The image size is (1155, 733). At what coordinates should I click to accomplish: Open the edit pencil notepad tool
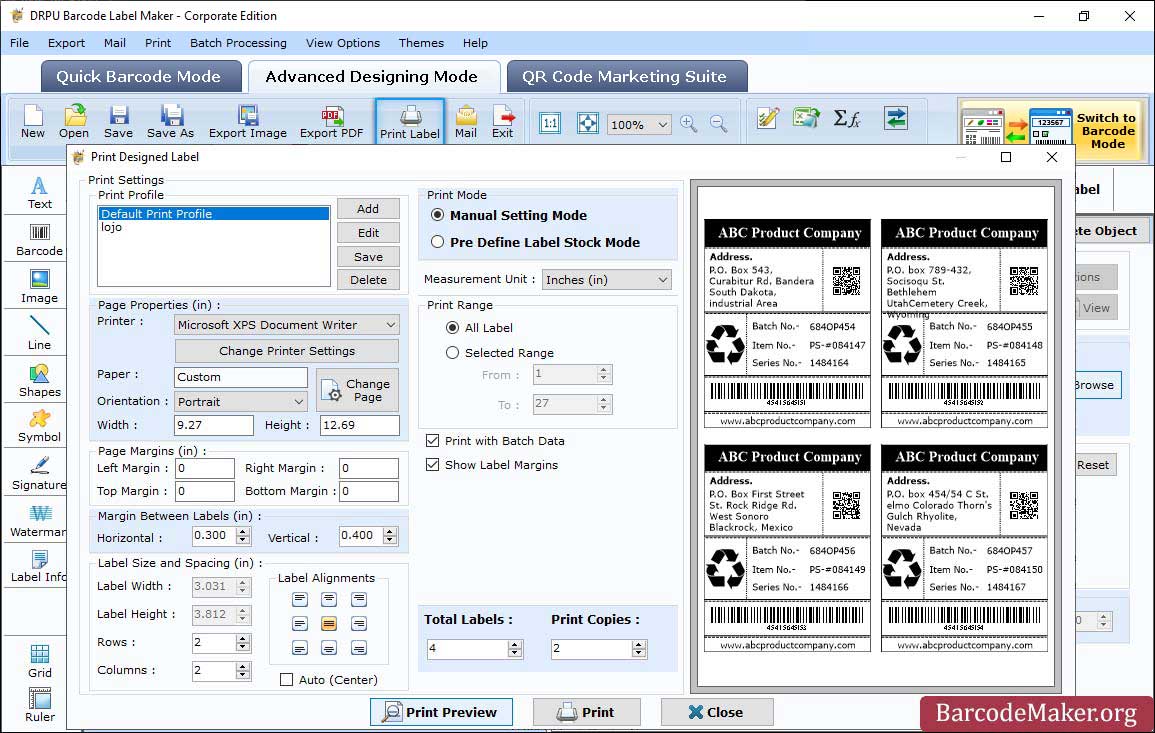768,118
